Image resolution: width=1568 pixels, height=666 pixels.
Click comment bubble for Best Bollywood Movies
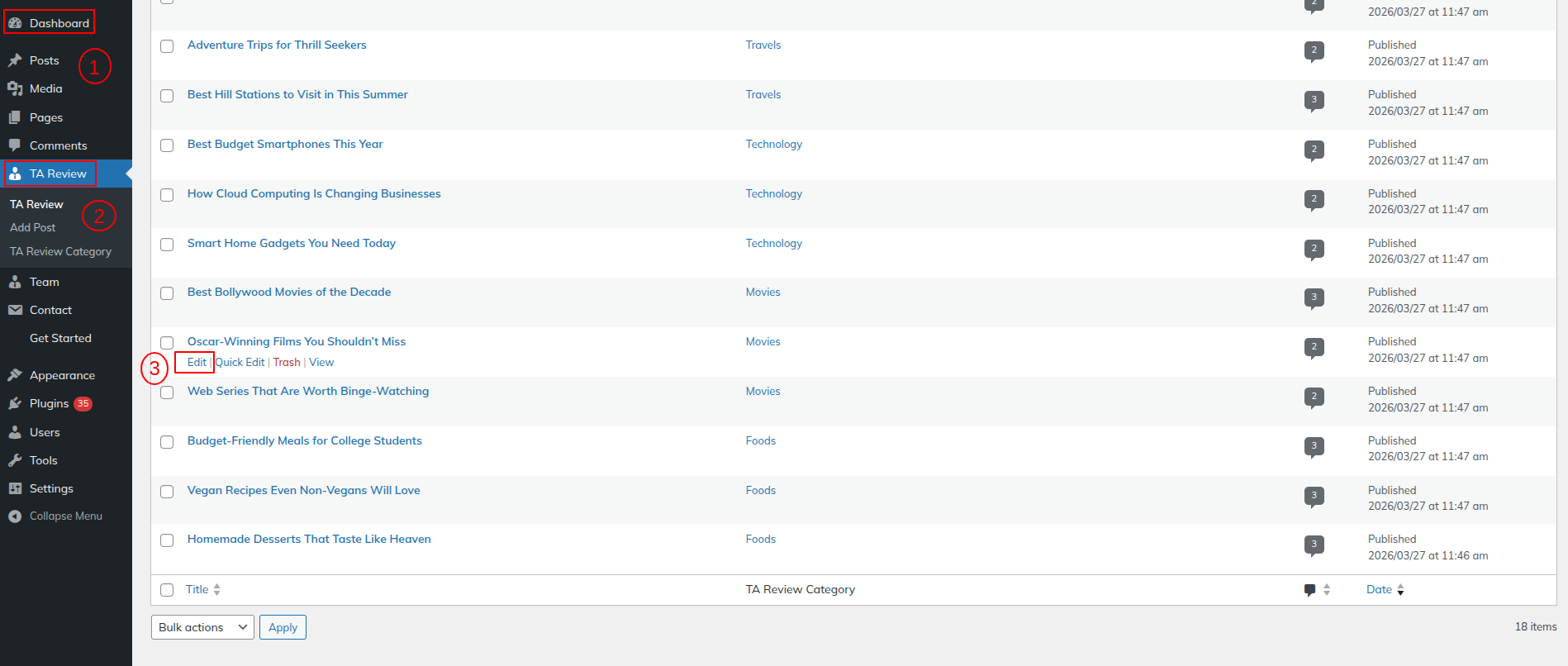[x=1314, y=297]
